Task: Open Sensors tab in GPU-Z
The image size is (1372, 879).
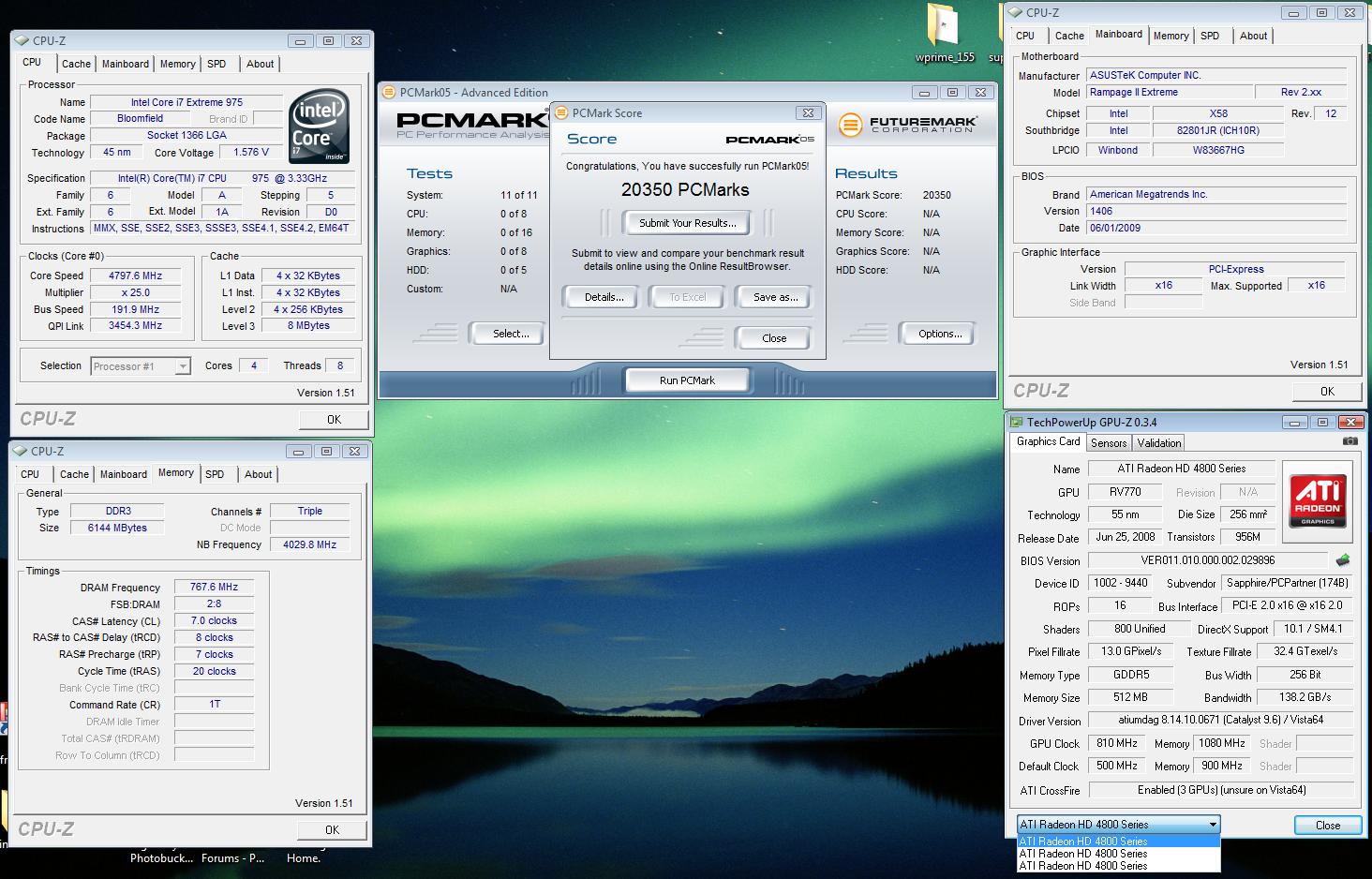Action: pos(1109,443)
